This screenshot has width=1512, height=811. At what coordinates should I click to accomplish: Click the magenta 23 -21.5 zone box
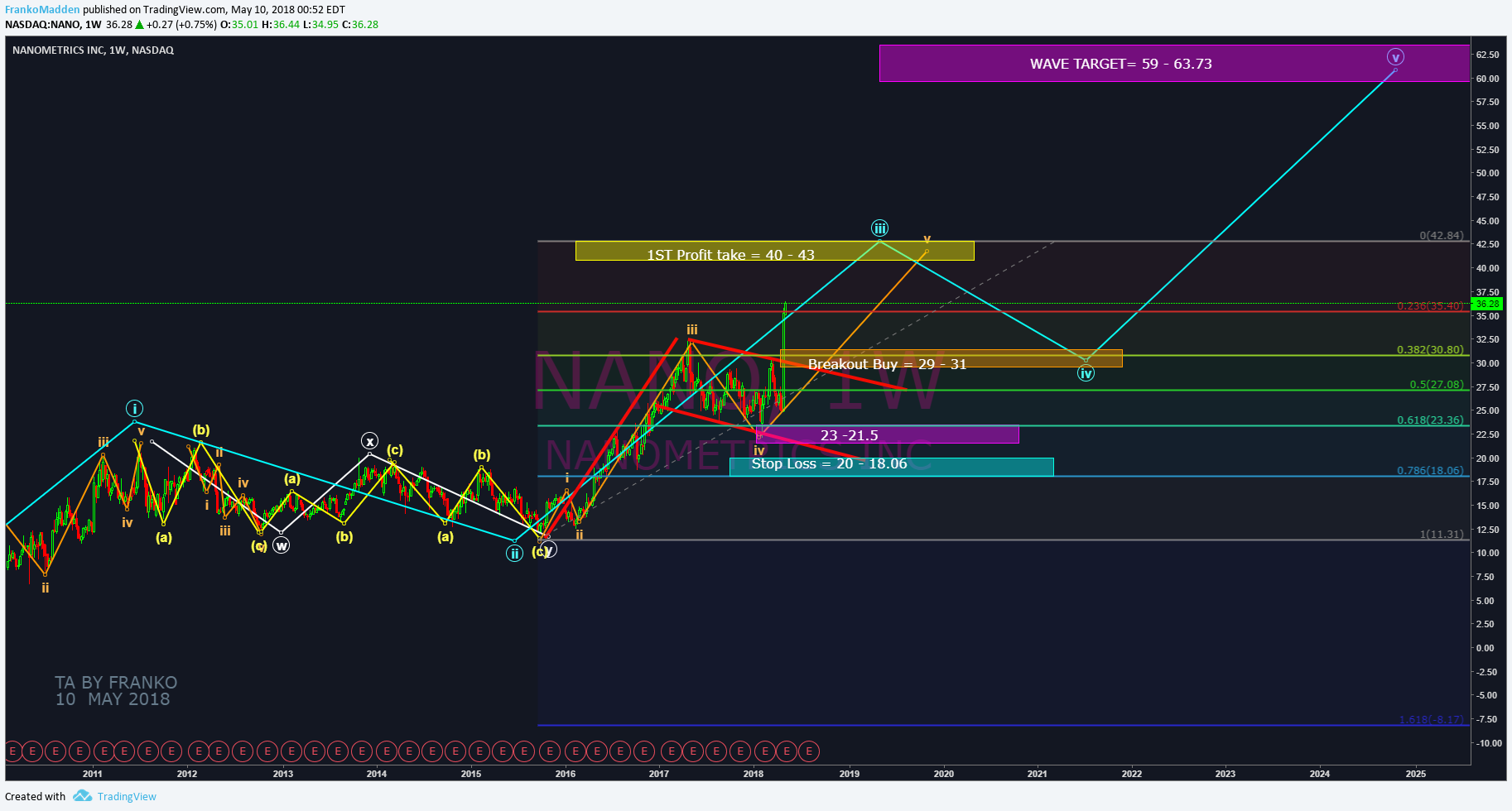[x=889, y=434]
